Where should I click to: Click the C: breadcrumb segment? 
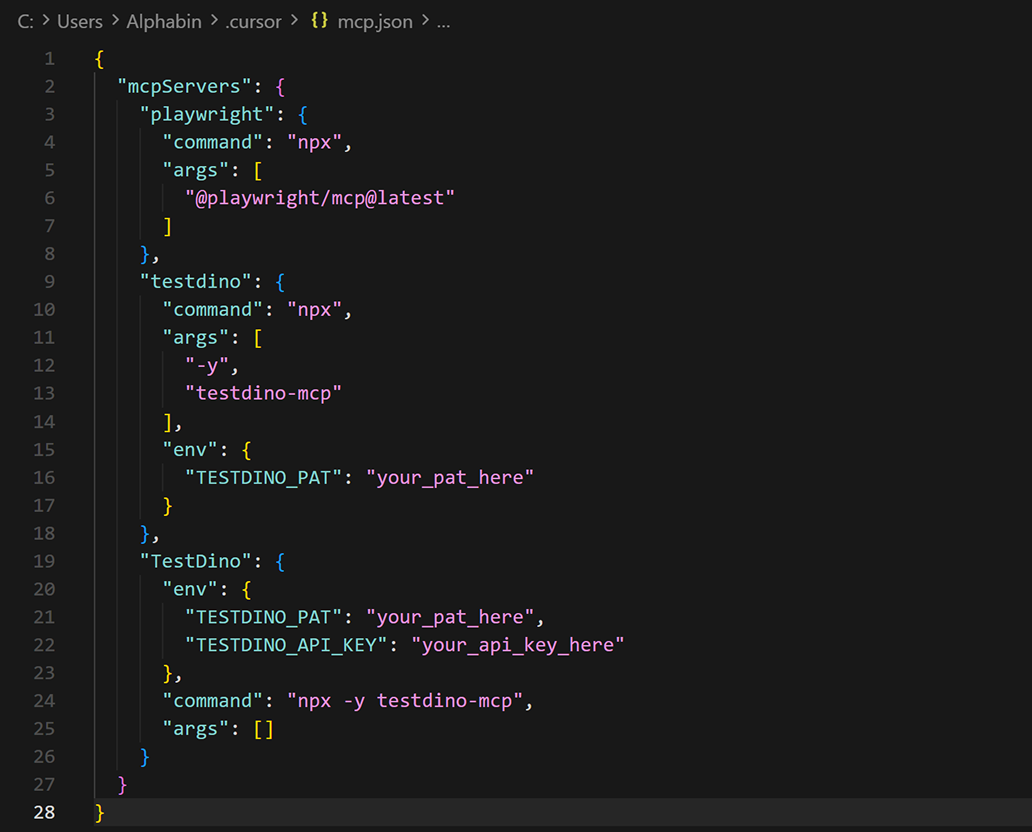[x=25, y=22]
